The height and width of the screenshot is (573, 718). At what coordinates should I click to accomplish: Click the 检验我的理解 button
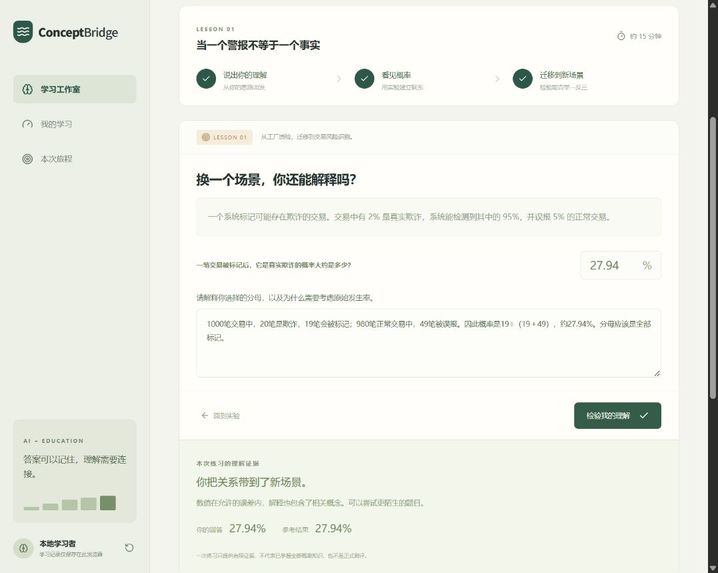[617, 415]
